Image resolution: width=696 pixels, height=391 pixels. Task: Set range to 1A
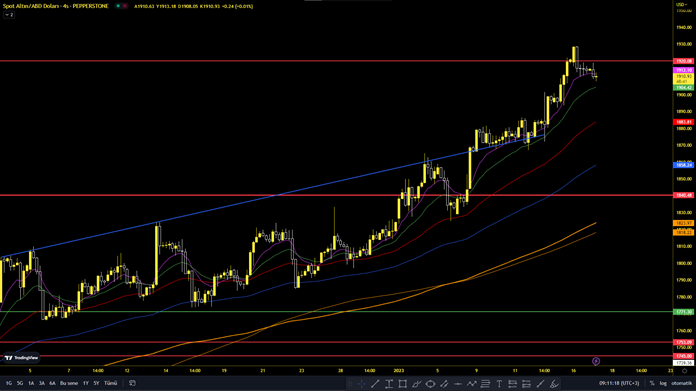coord(31,383)
